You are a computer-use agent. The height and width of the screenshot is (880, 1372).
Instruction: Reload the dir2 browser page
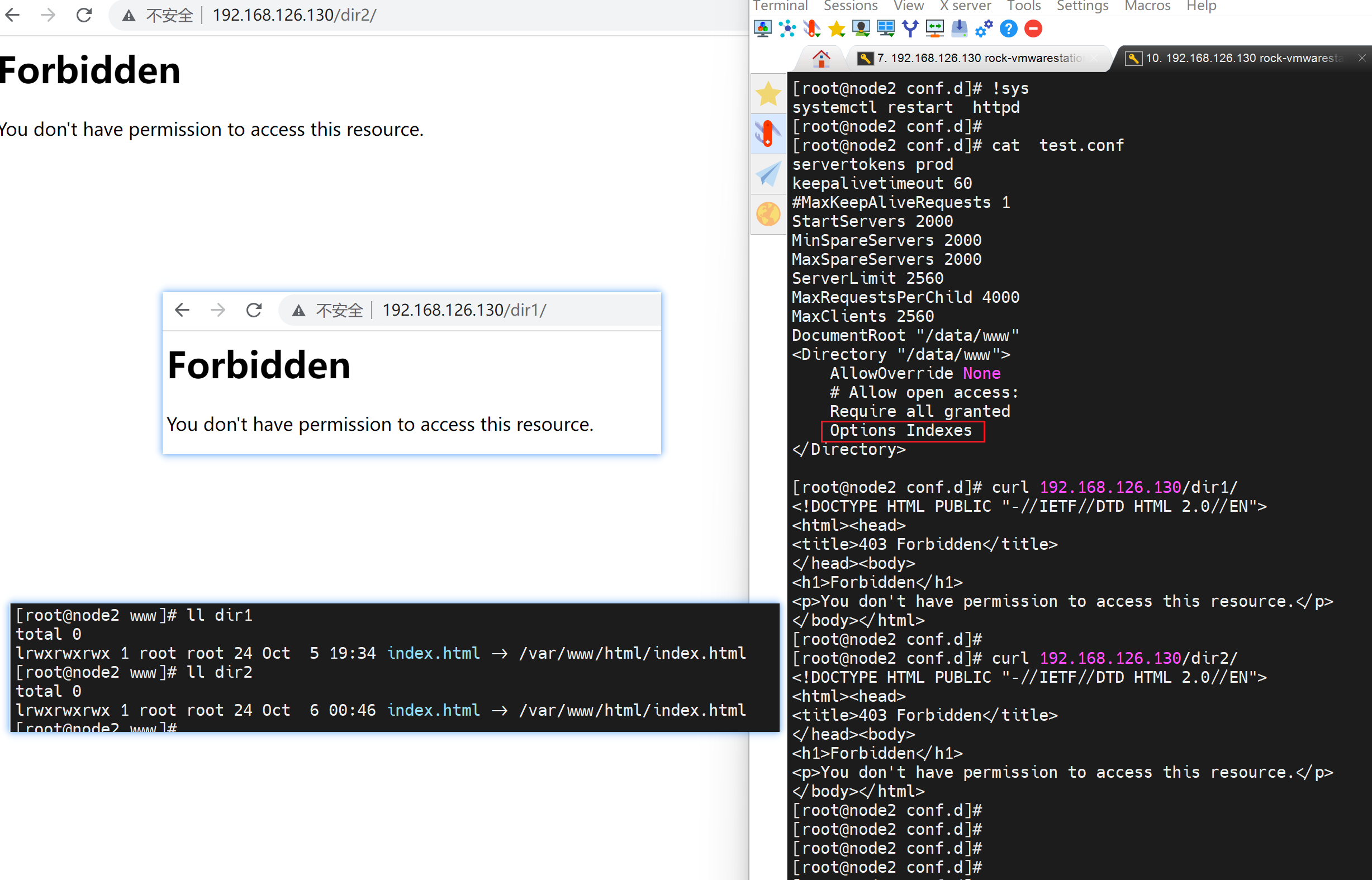(x=84, y=15)
